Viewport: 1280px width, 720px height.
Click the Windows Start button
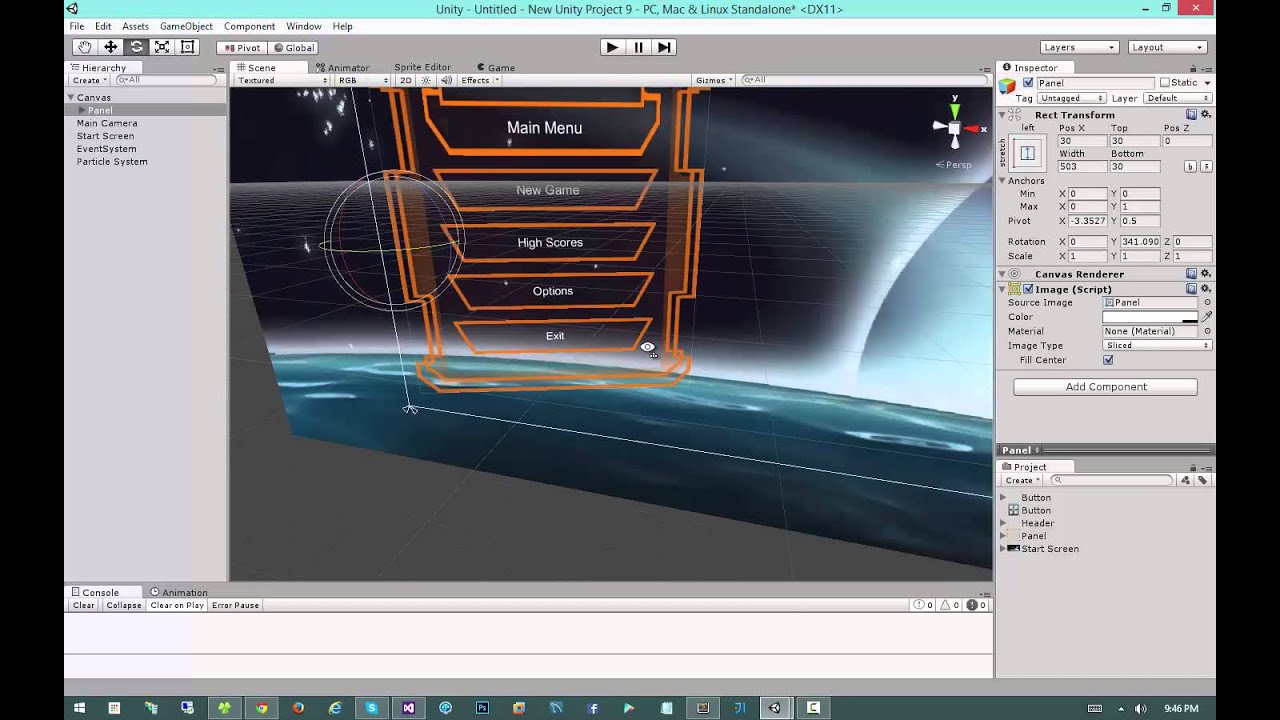(x=80, y=708)
